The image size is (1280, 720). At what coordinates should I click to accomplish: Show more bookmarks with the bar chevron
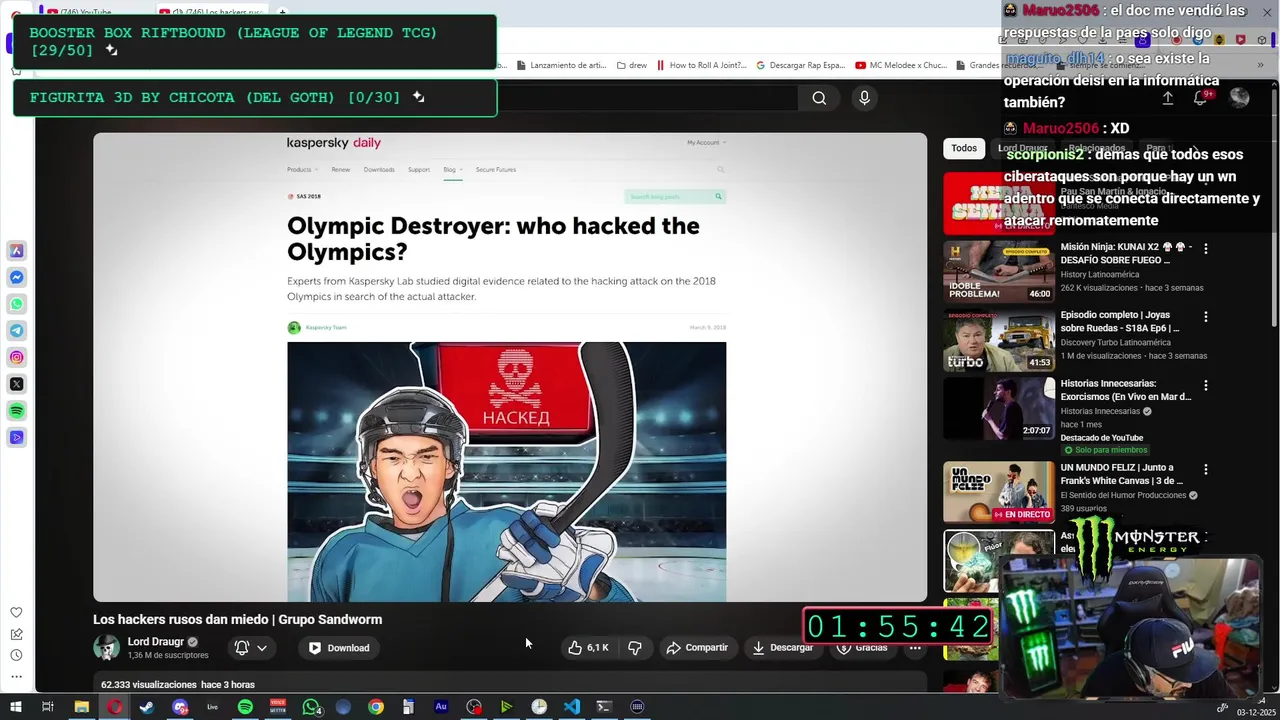coord(1260,65)
